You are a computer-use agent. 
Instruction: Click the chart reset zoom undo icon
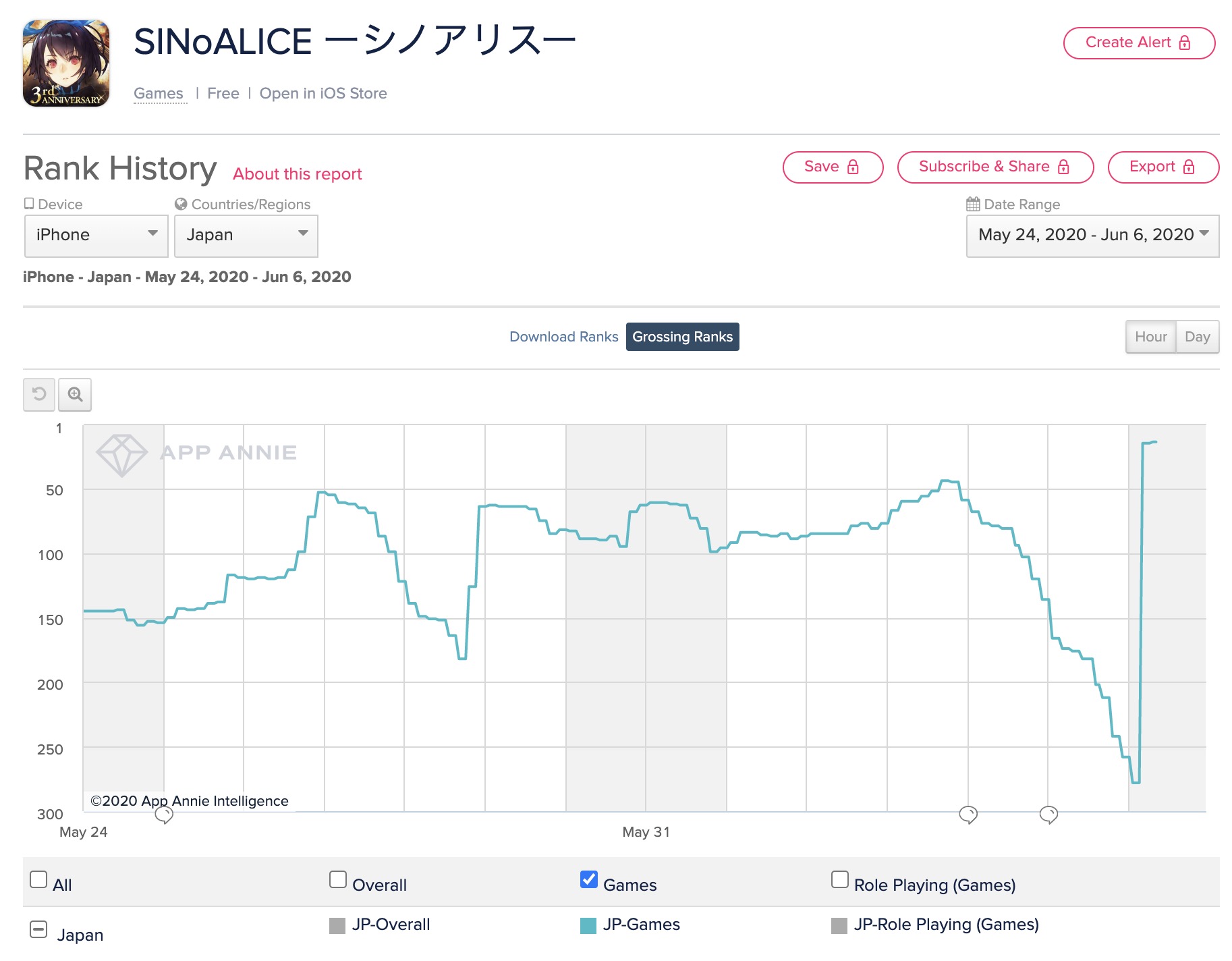click(39, 394)
